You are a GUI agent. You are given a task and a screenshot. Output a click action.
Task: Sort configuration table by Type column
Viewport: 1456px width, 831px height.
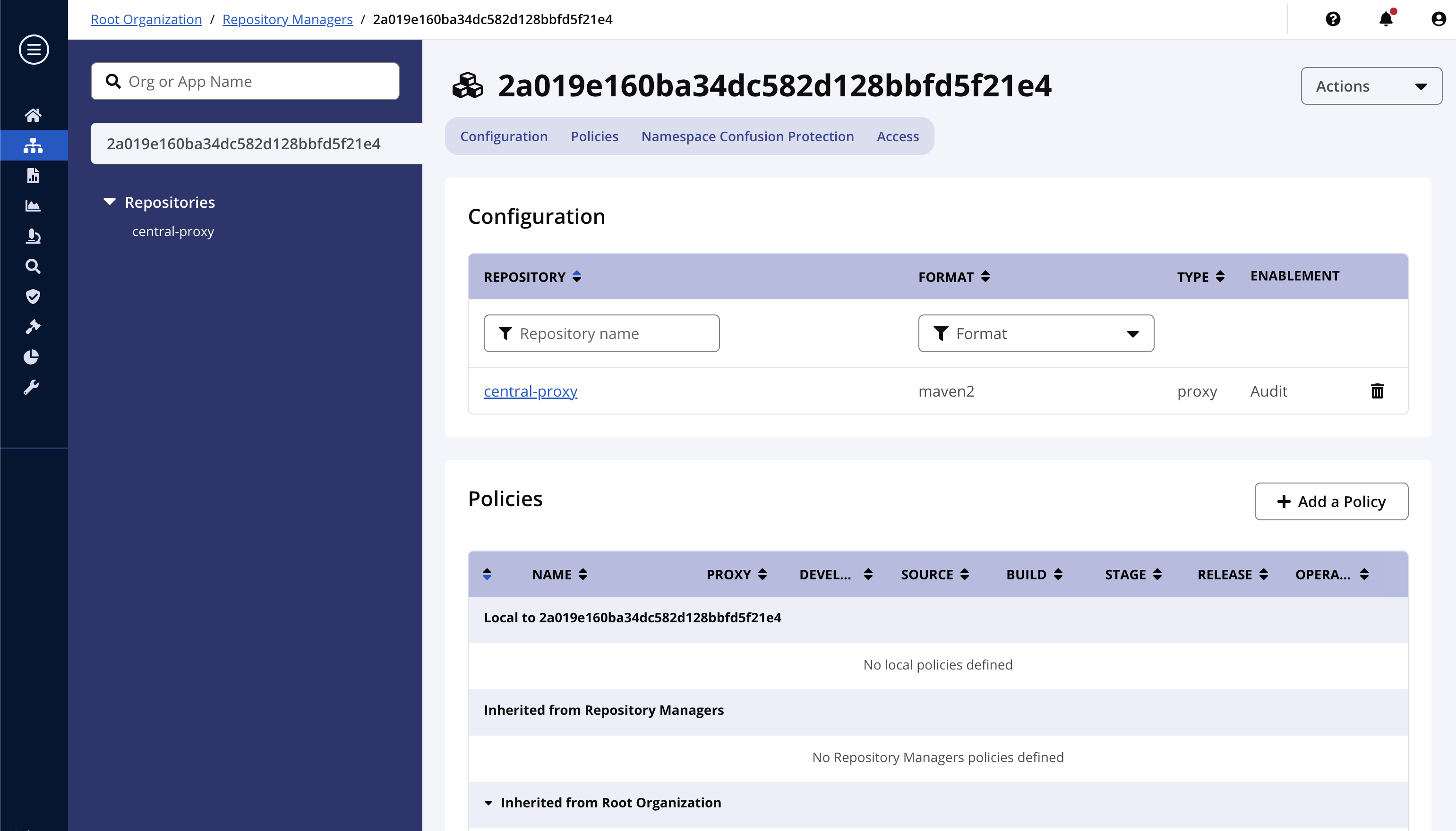point(1201,277)
